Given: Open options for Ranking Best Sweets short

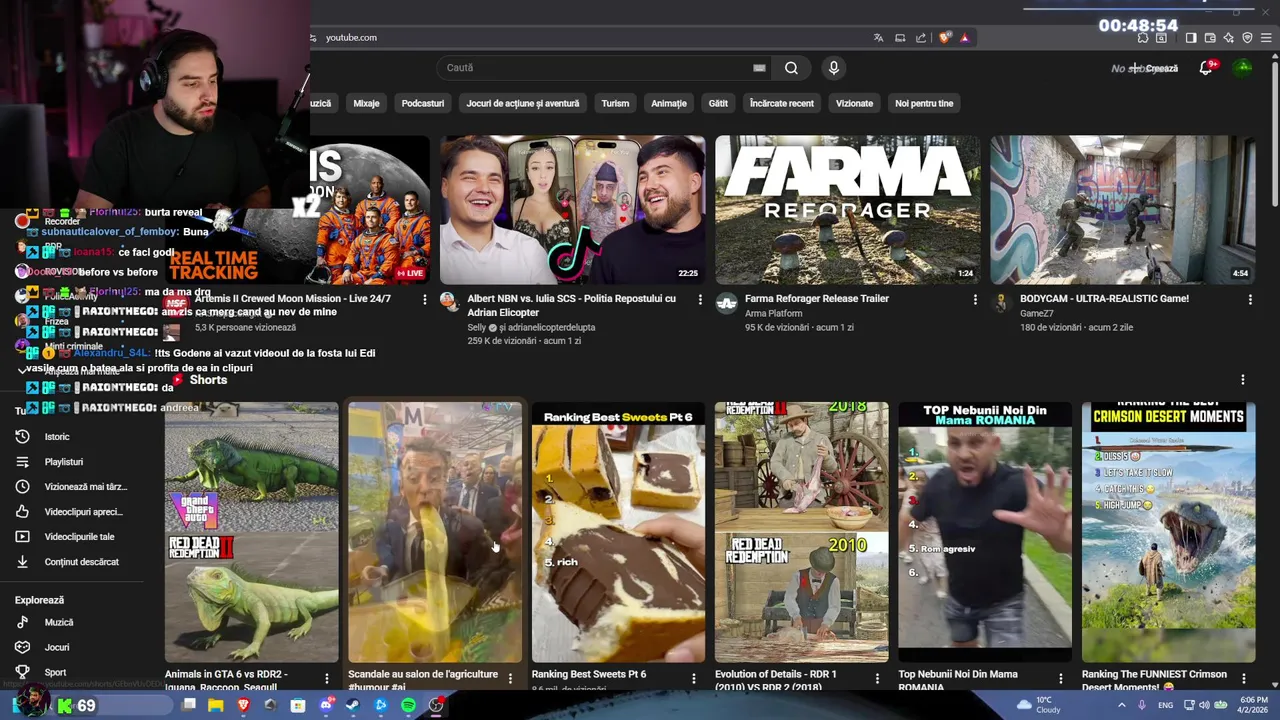Looking at the screenshot, I should point(694,679).
